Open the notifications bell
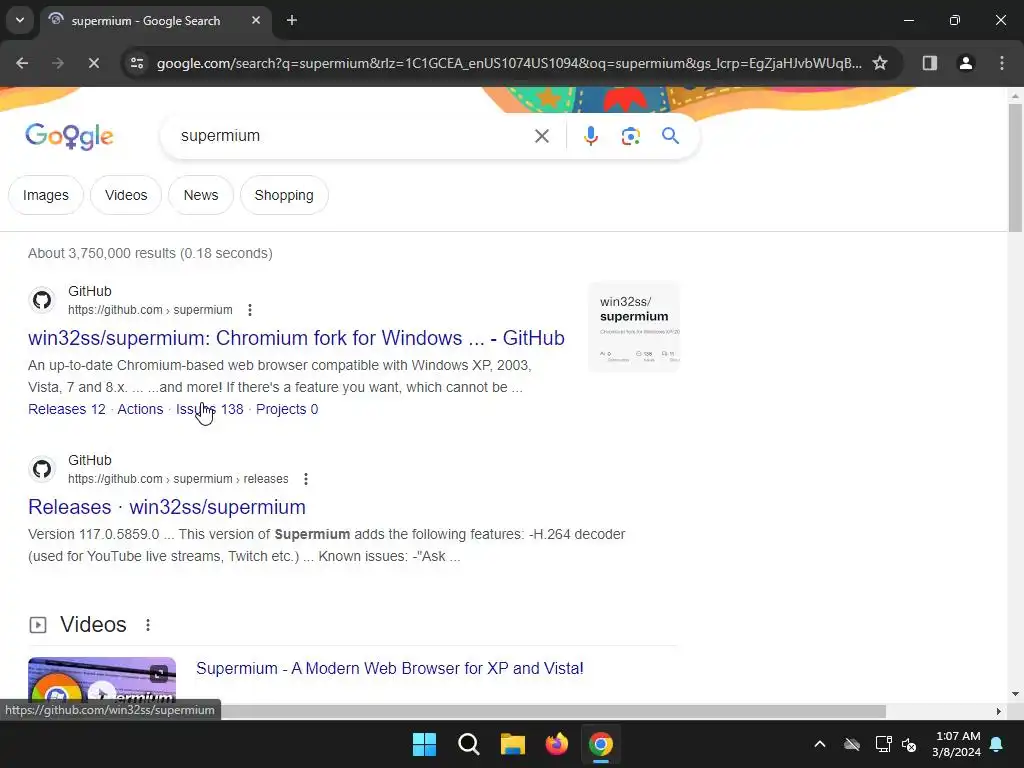 pos(997,744)
